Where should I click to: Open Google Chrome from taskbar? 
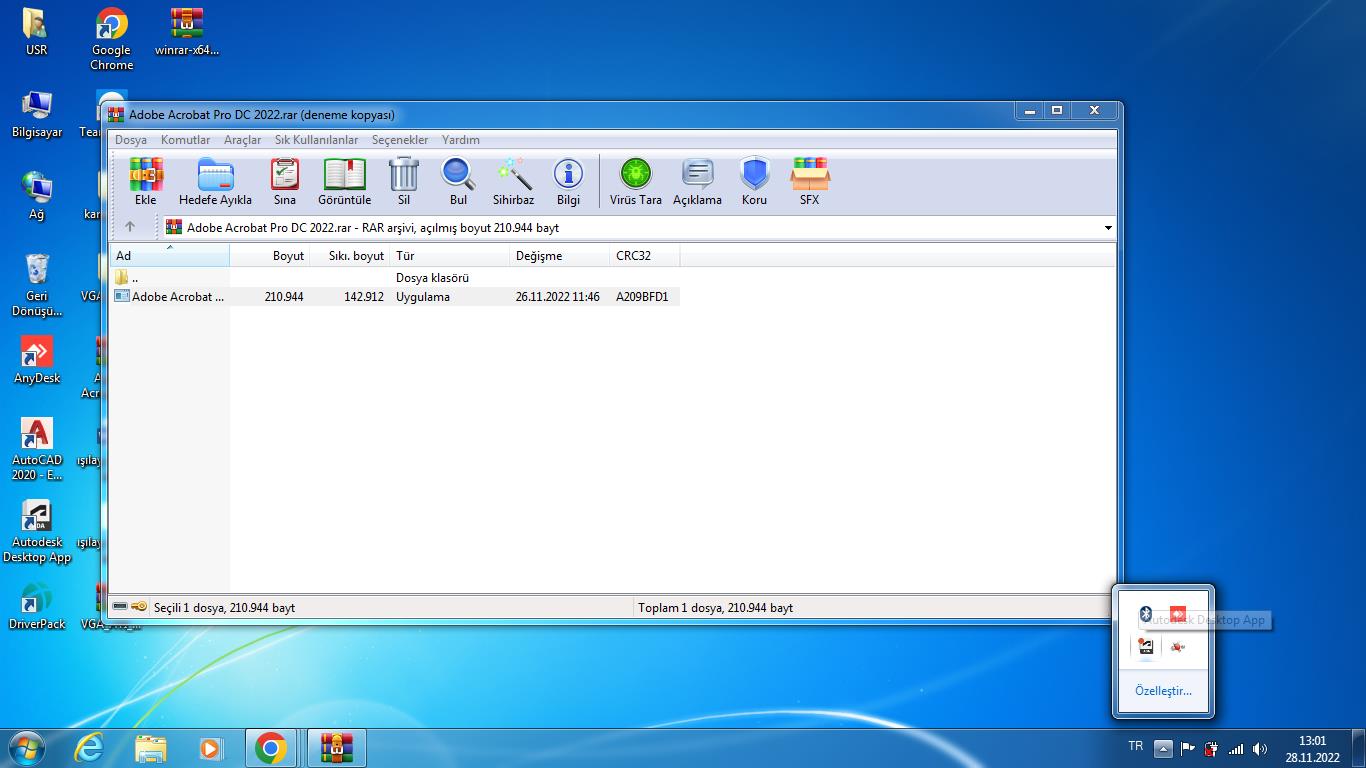pyautogui.click(x=271, y=748)
